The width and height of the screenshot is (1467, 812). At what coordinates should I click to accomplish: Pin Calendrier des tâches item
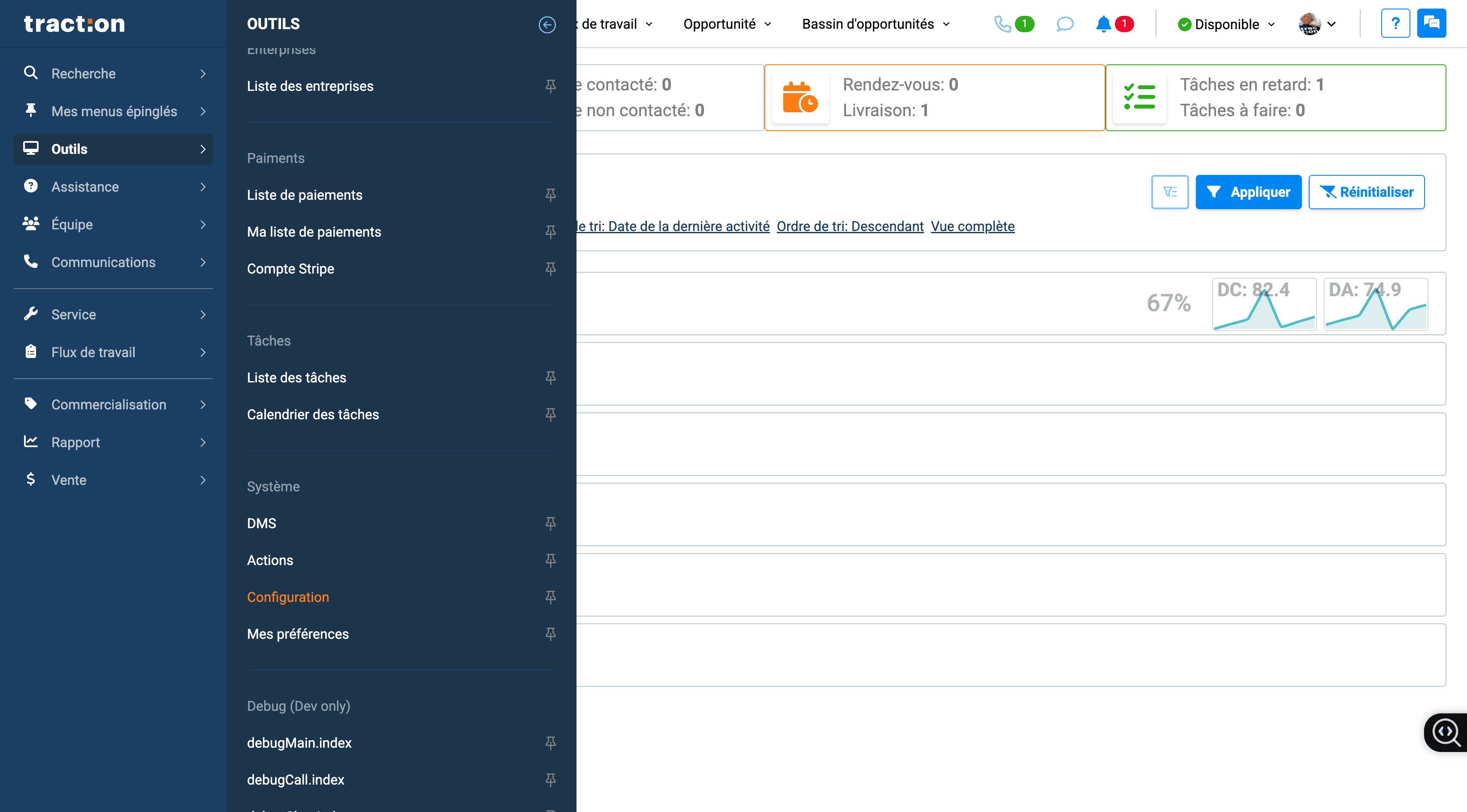point(550,415)
